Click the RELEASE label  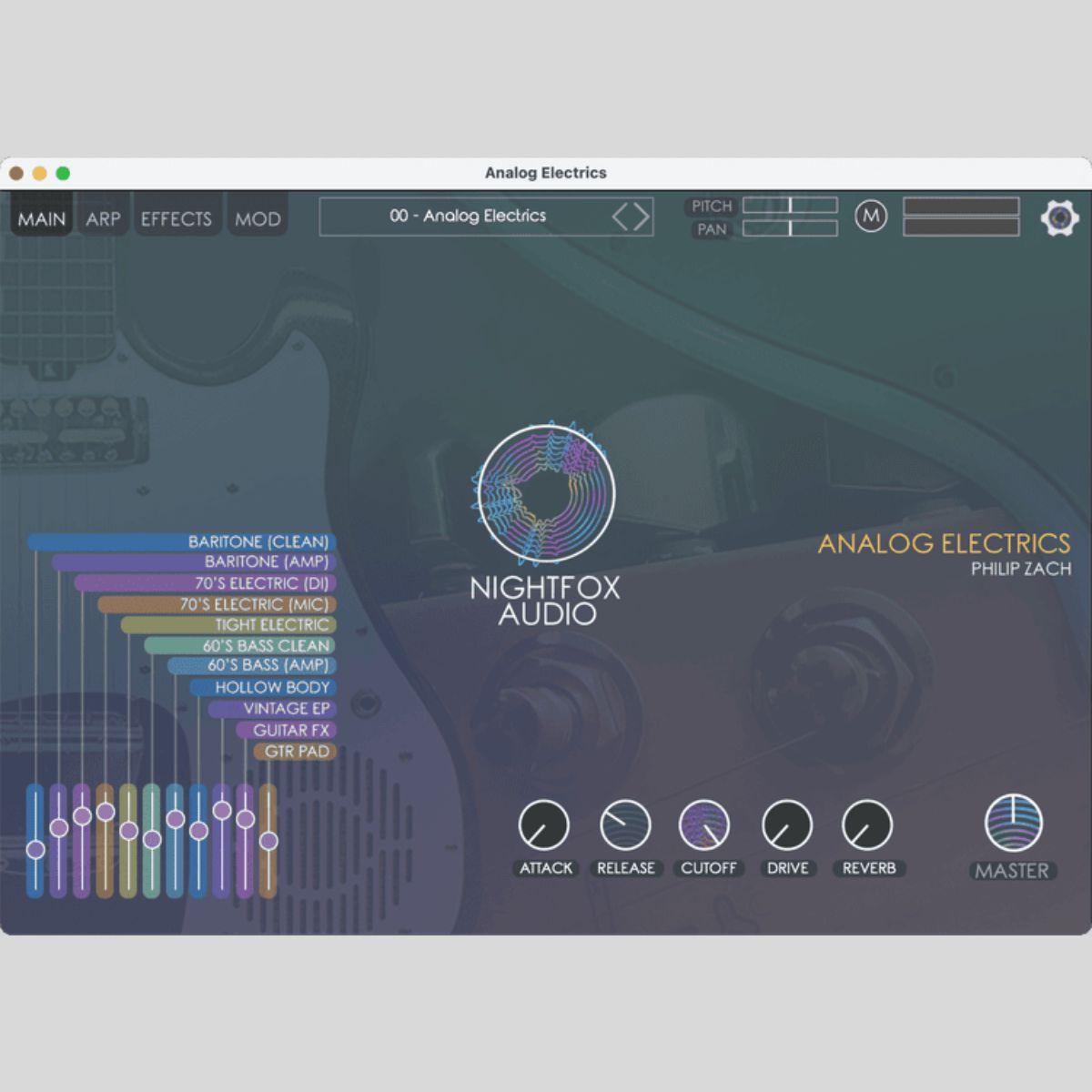625,868
